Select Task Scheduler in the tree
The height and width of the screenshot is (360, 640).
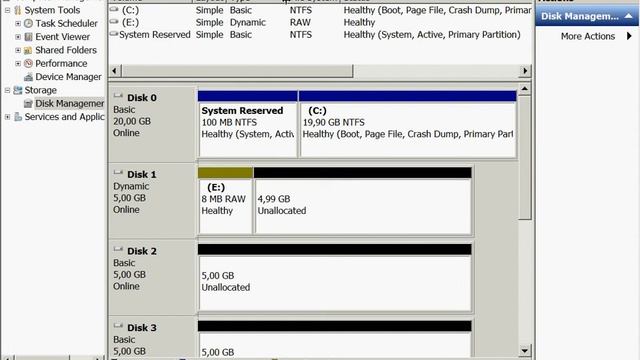(66, 23)
